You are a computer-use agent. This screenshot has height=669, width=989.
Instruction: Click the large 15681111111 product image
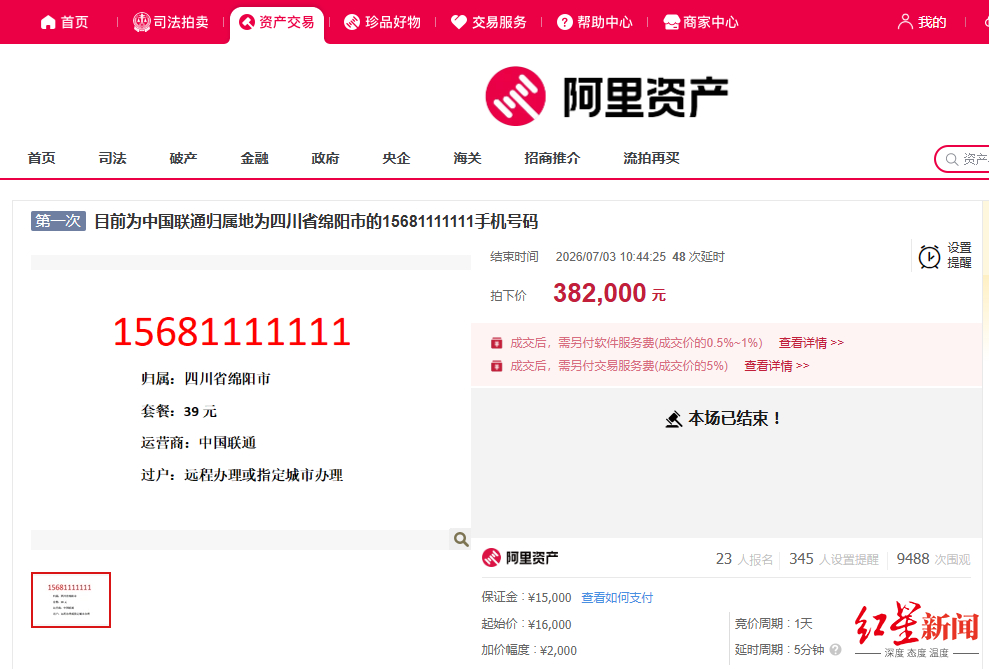(250, 400)
